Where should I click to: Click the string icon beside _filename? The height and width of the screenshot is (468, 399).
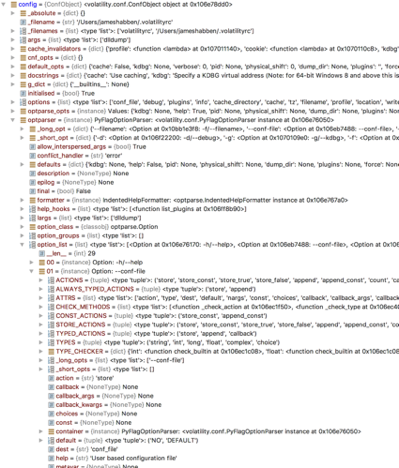point(23,22)
